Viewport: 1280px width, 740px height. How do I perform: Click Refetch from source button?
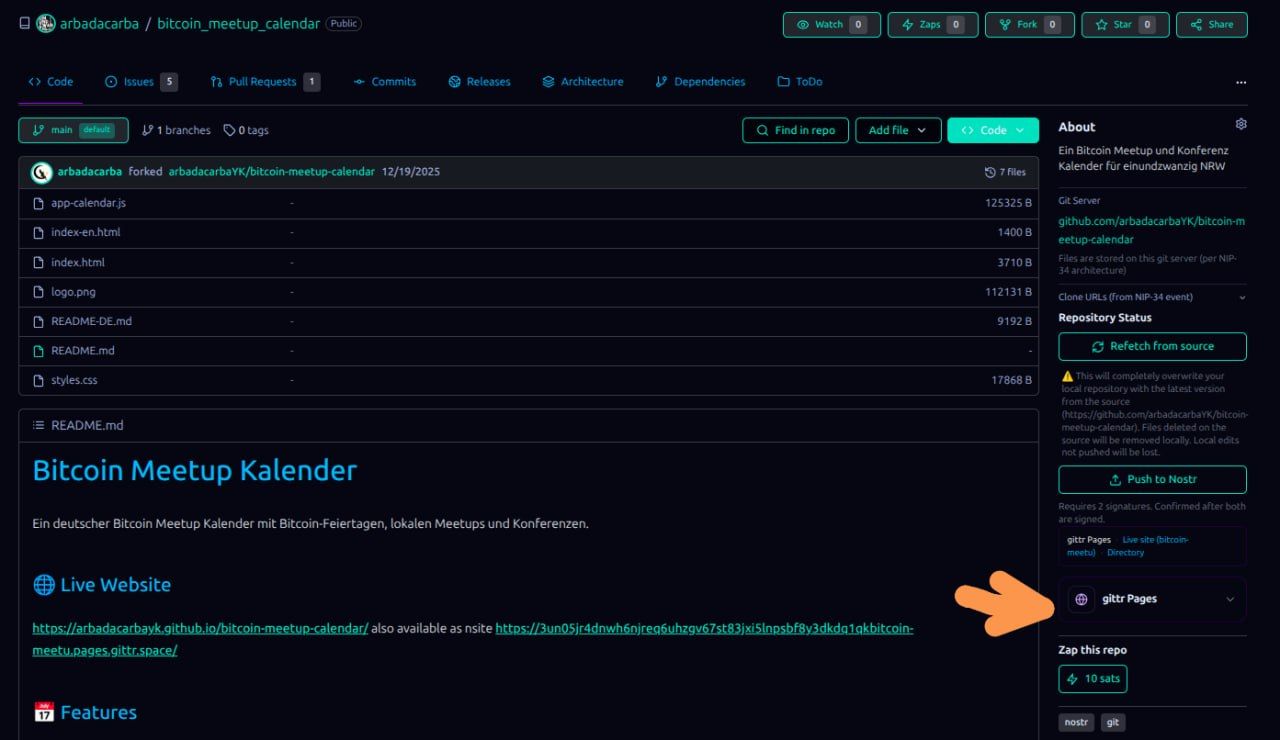click(1152, 346)
